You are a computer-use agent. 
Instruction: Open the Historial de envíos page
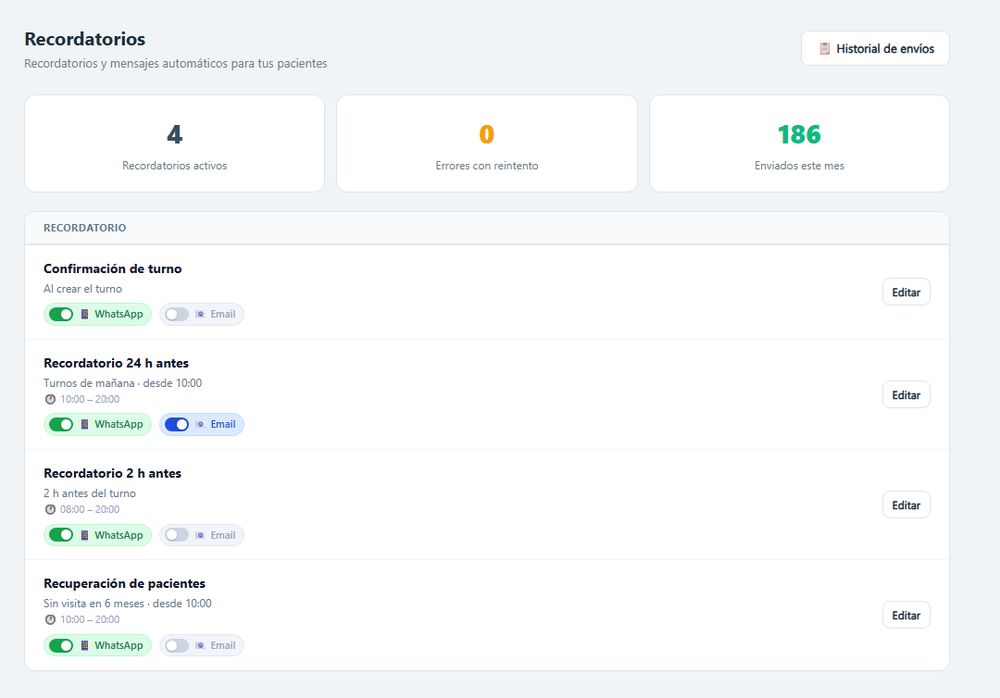875,48
